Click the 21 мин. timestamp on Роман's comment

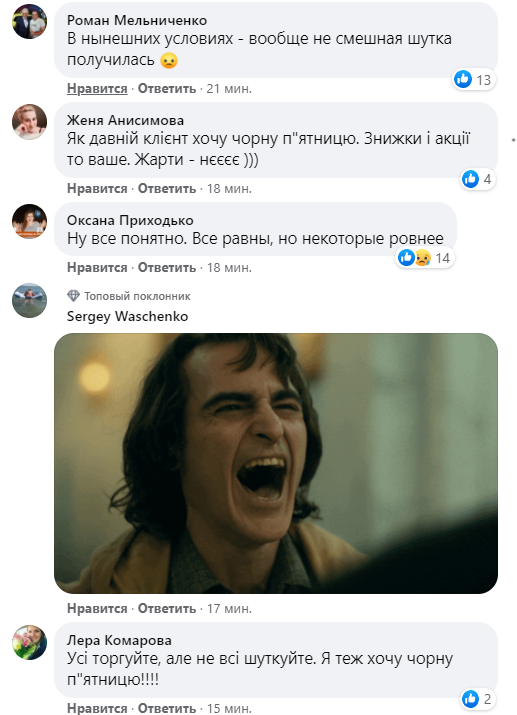[229, 88]
